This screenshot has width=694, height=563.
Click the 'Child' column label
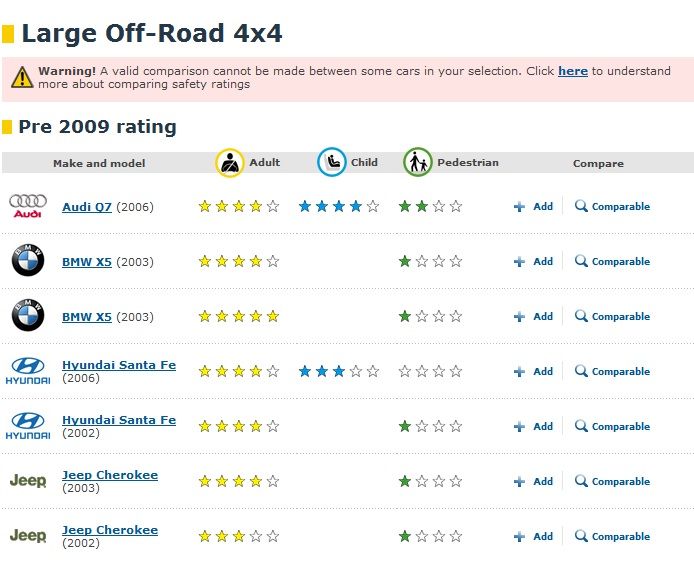(364, 162)
